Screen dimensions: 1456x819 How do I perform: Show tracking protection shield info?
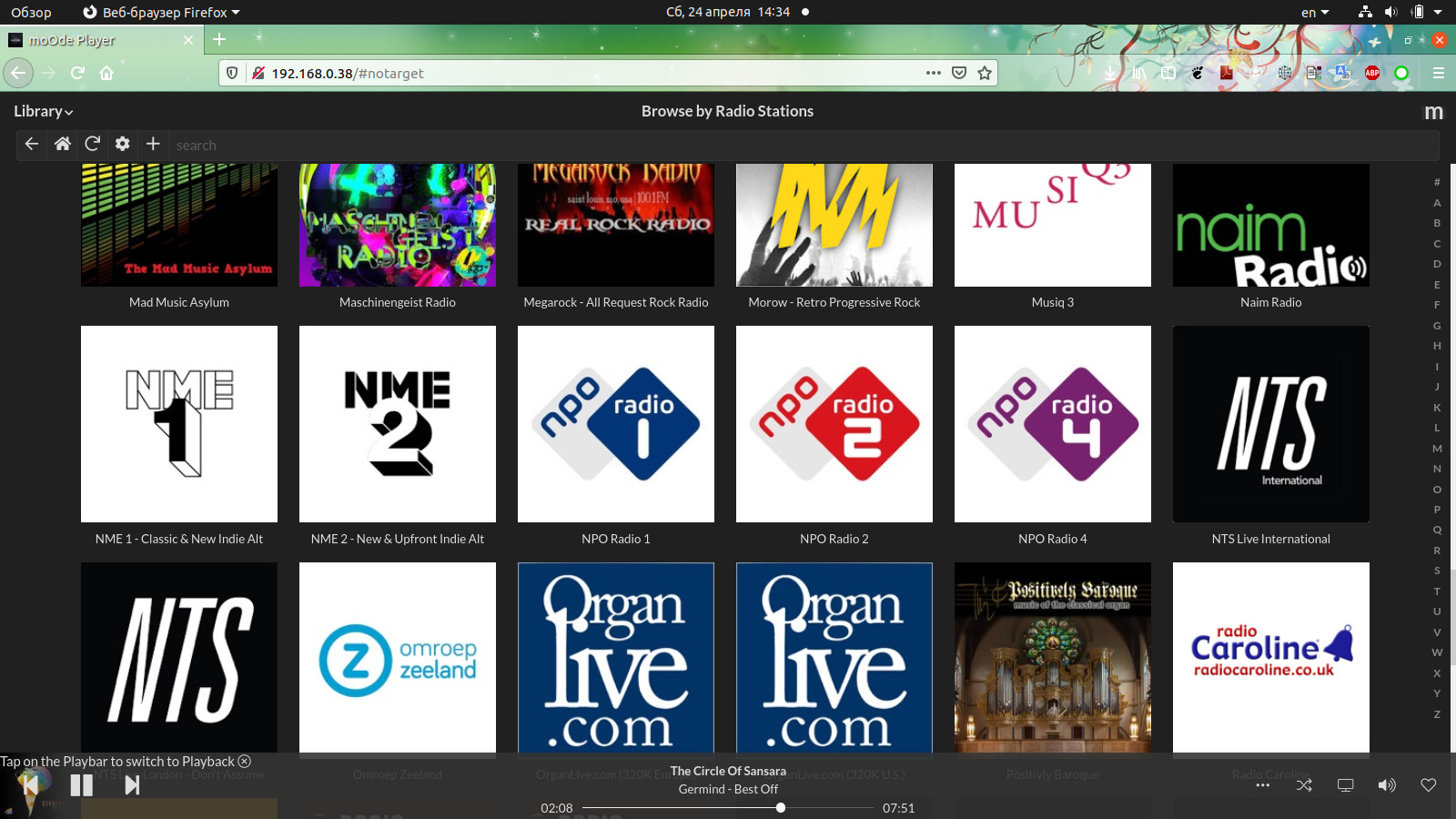click(x=232, y=73)
